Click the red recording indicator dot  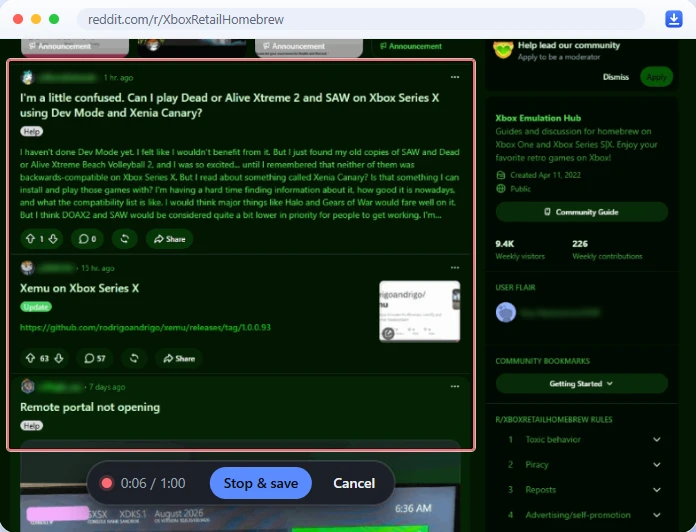click(107, 483)
